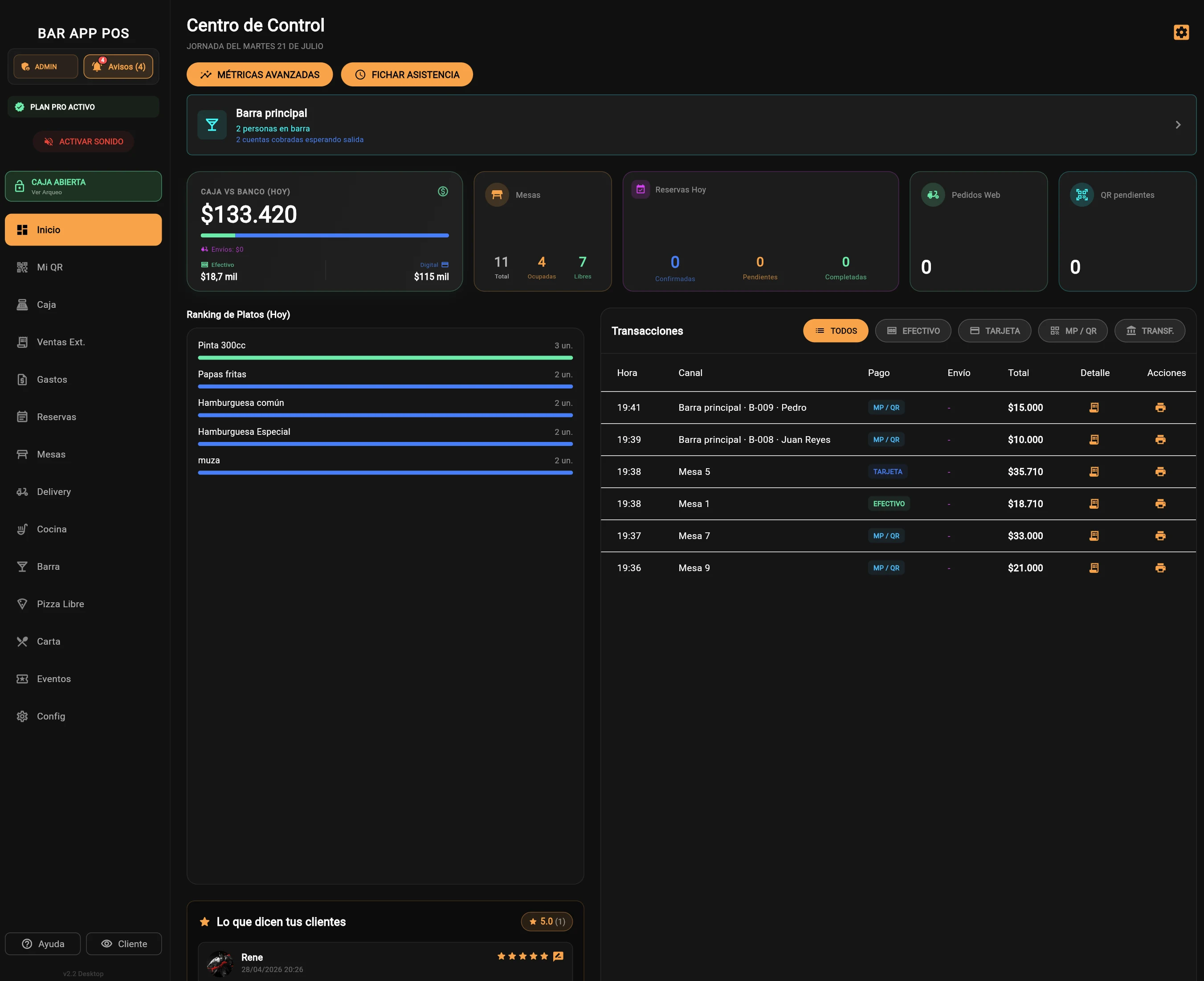This screenshot has width=1204, height=981.
Task: Click Pinta 300cc ranking bar
Action: click(385, 358)
